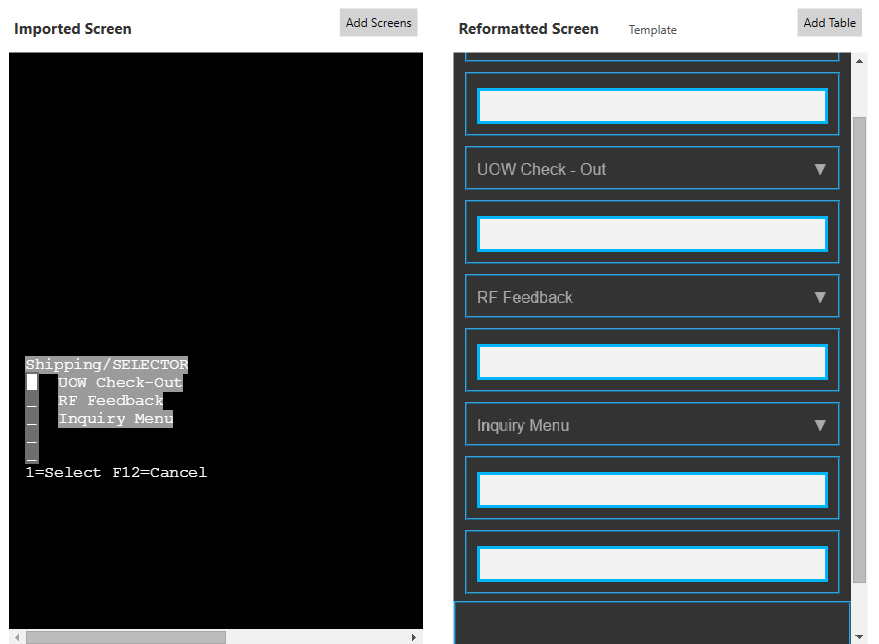Screen dimensions: 879x644
Task: Switch to the Template tab
Action: tap(652, 30)
